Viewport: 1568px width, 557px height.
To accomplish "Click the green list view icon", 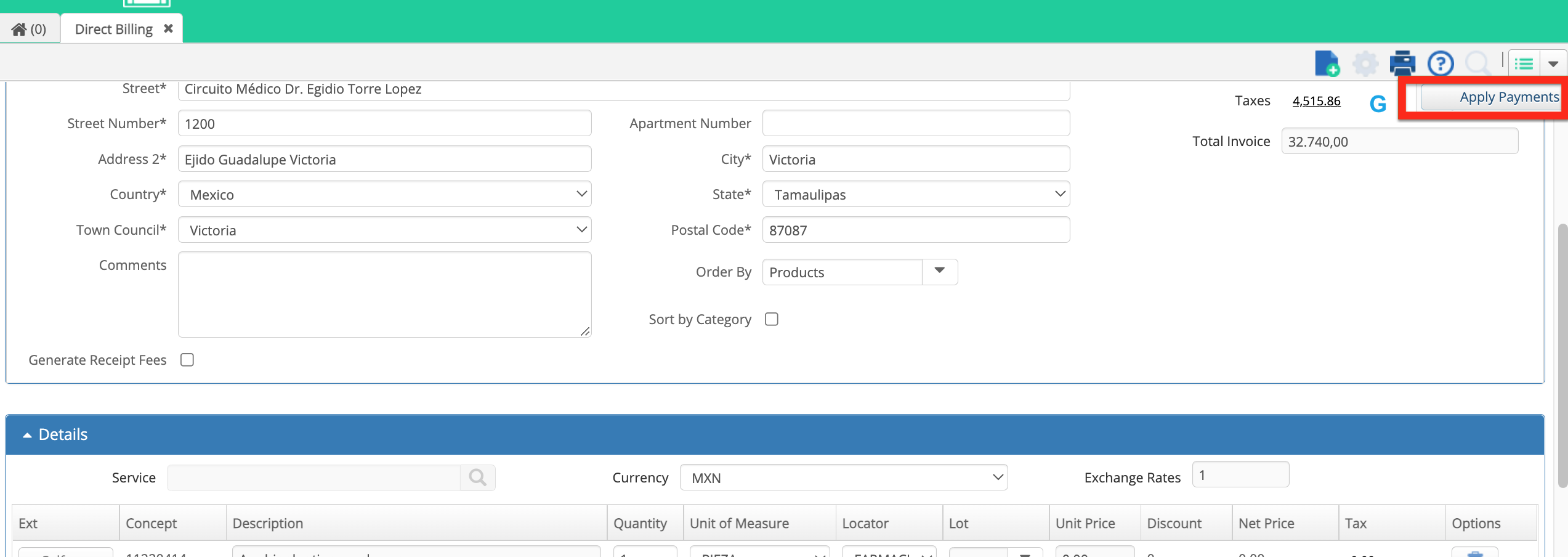I will tap(1524, 63).
